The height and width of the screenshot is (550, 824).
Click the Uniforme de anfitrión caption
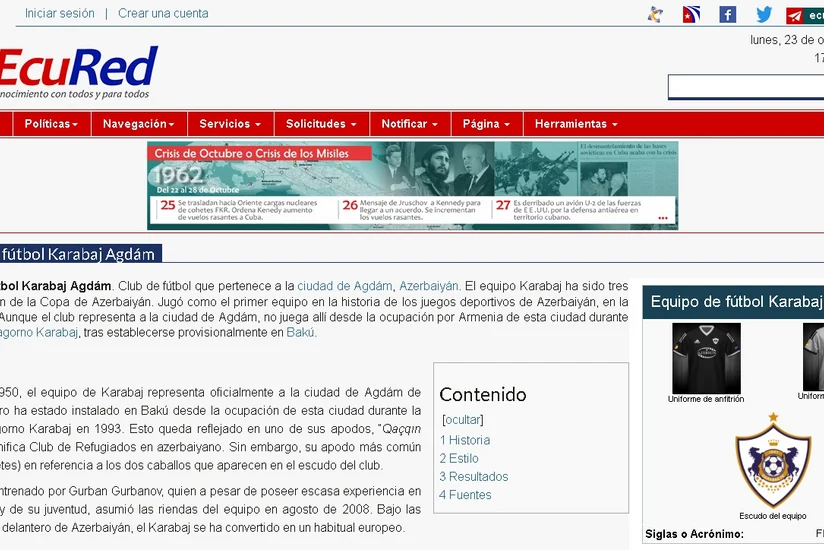point(706,399)
